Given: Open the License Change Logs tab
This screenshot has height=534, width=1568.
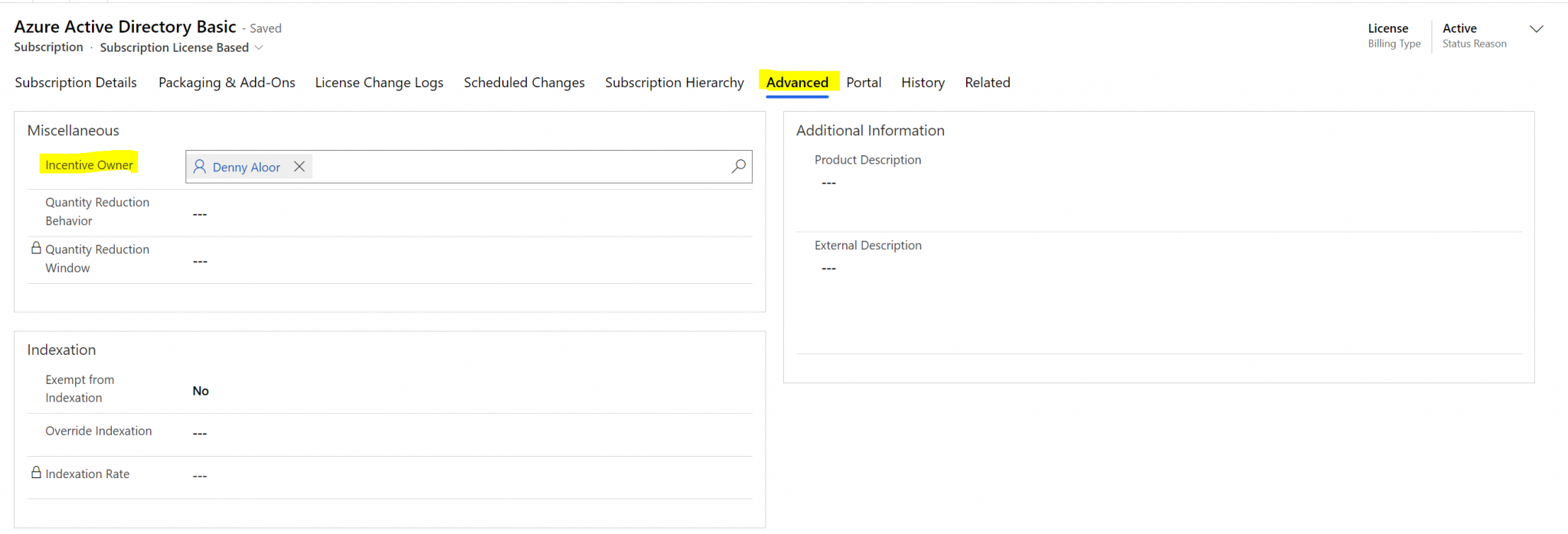Looking at the screenshot, I should pyautogui.click(x=379, y=83).
